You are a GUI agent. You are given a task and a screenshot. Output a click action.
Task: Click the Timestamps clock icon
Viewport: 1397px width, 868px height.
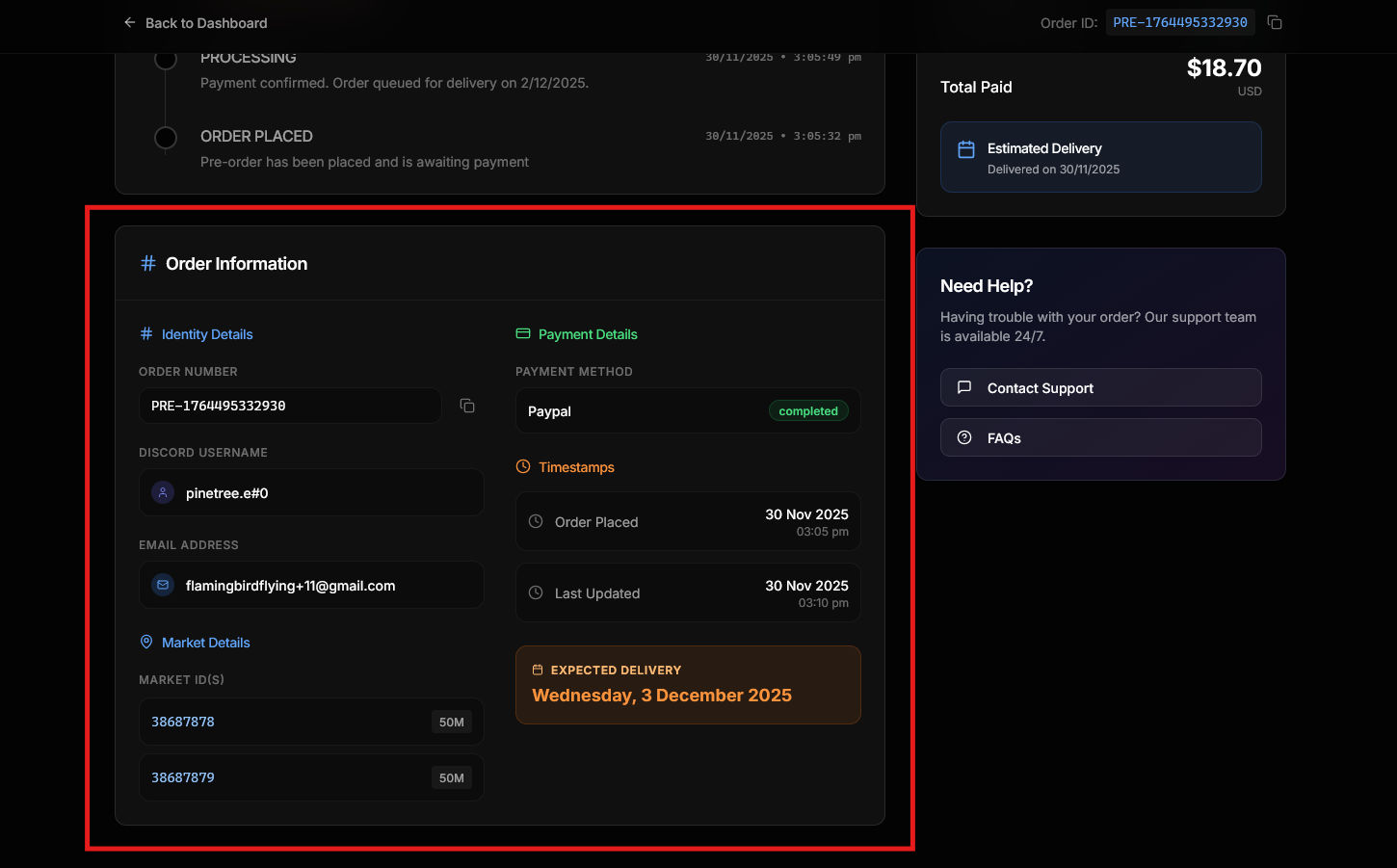[523, 466]
